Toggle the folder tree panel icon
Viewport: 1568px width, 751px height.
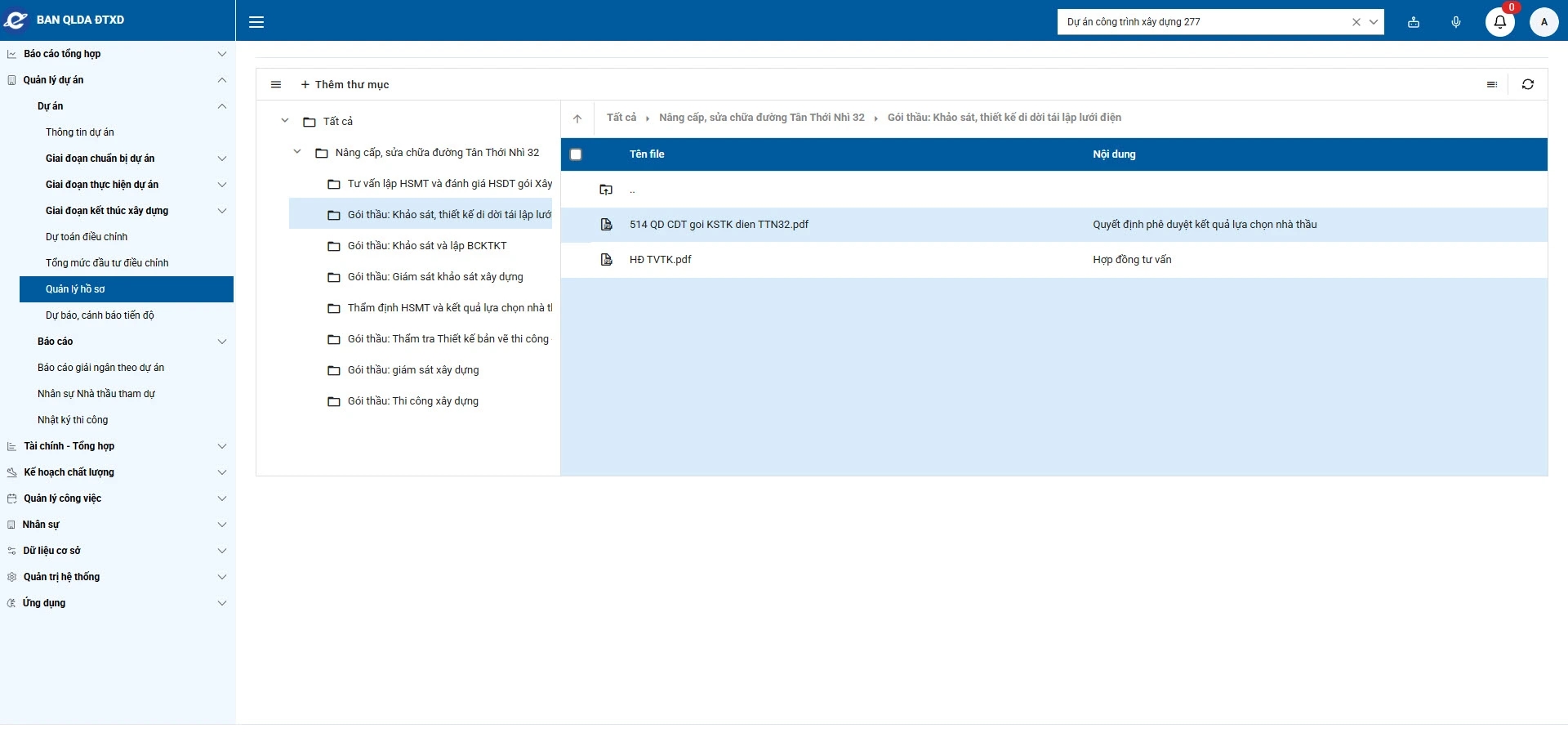tap(276, 84)
